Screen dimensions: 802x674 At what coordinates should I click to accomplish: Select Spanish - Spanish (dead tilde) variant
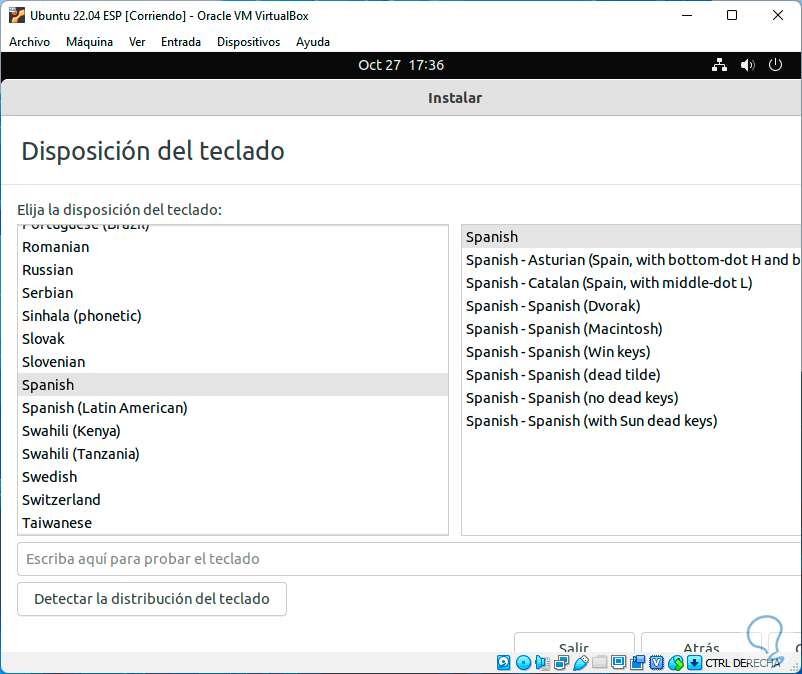click(x=632, y=375)
